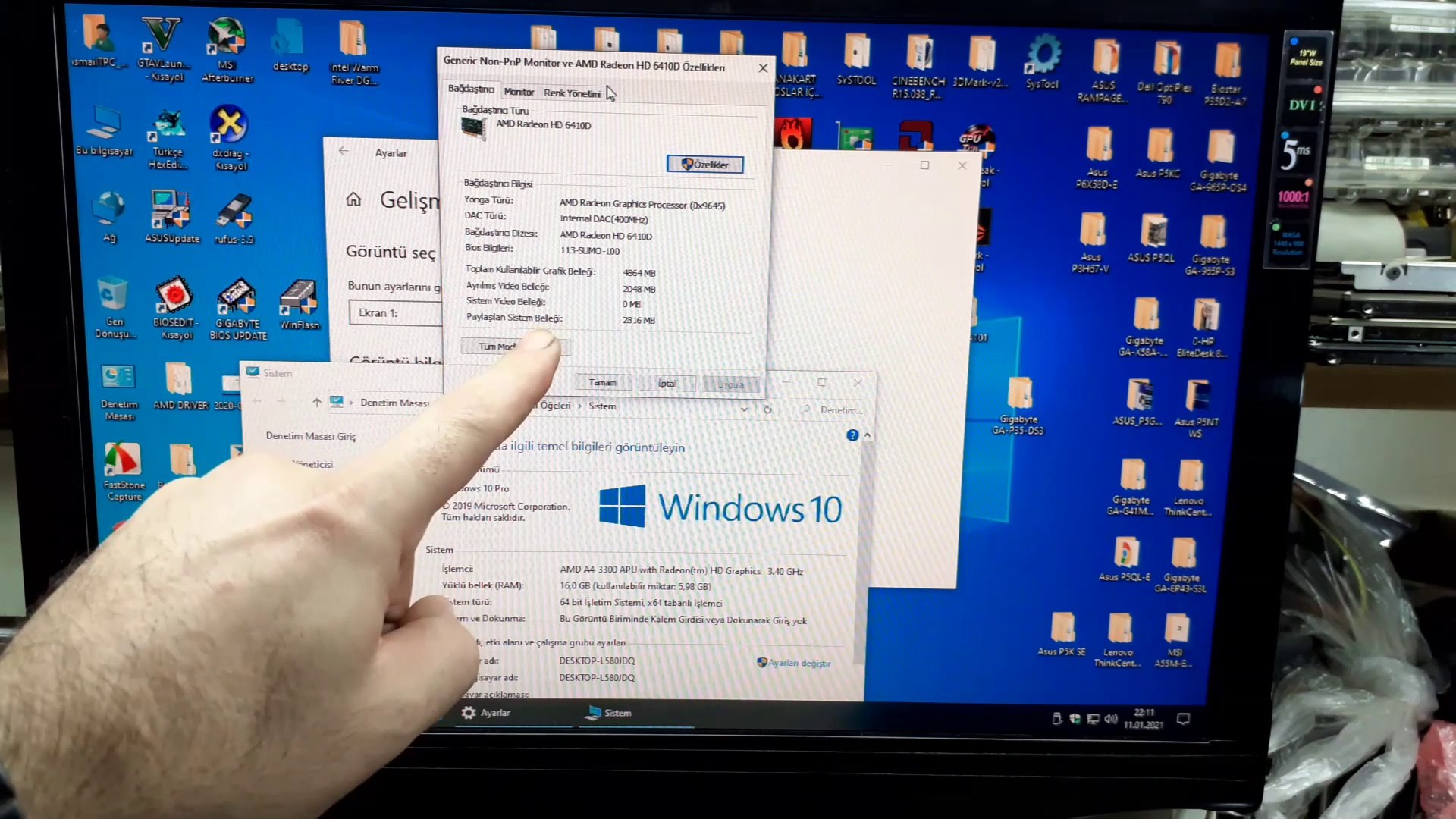Click Uygula button in properties dialog

(x=731, y=384)
